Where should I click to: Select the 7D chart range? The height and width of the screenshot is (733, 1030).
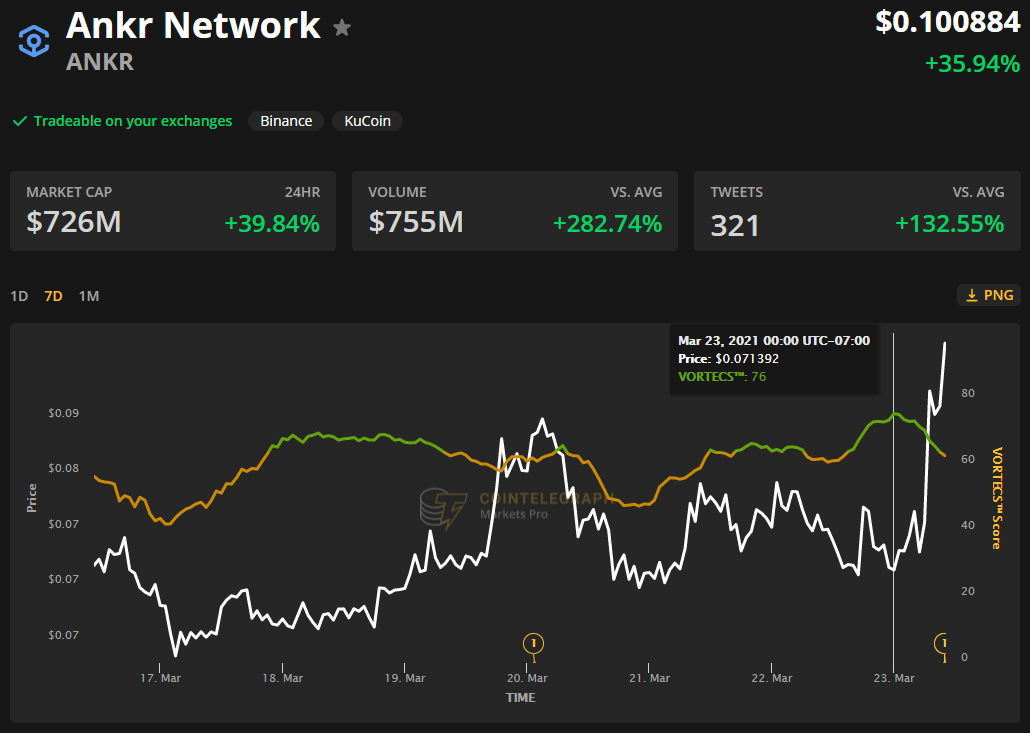[53, 296]
